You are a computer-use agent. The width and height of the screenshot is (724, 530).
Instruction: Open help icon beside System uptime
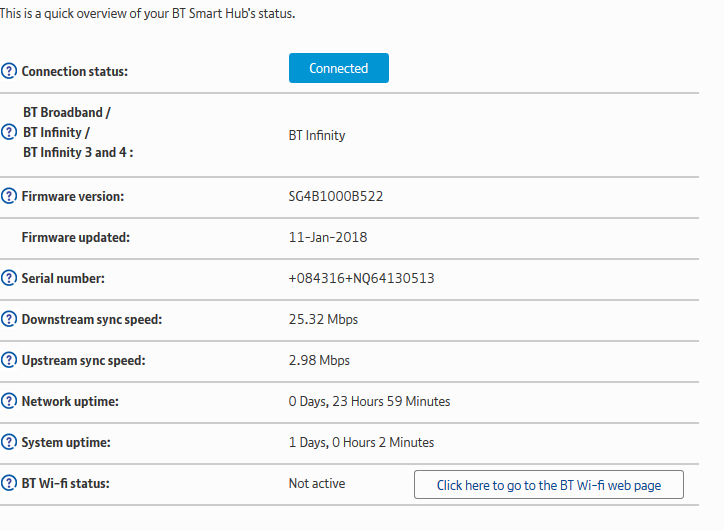click(10, 442)
